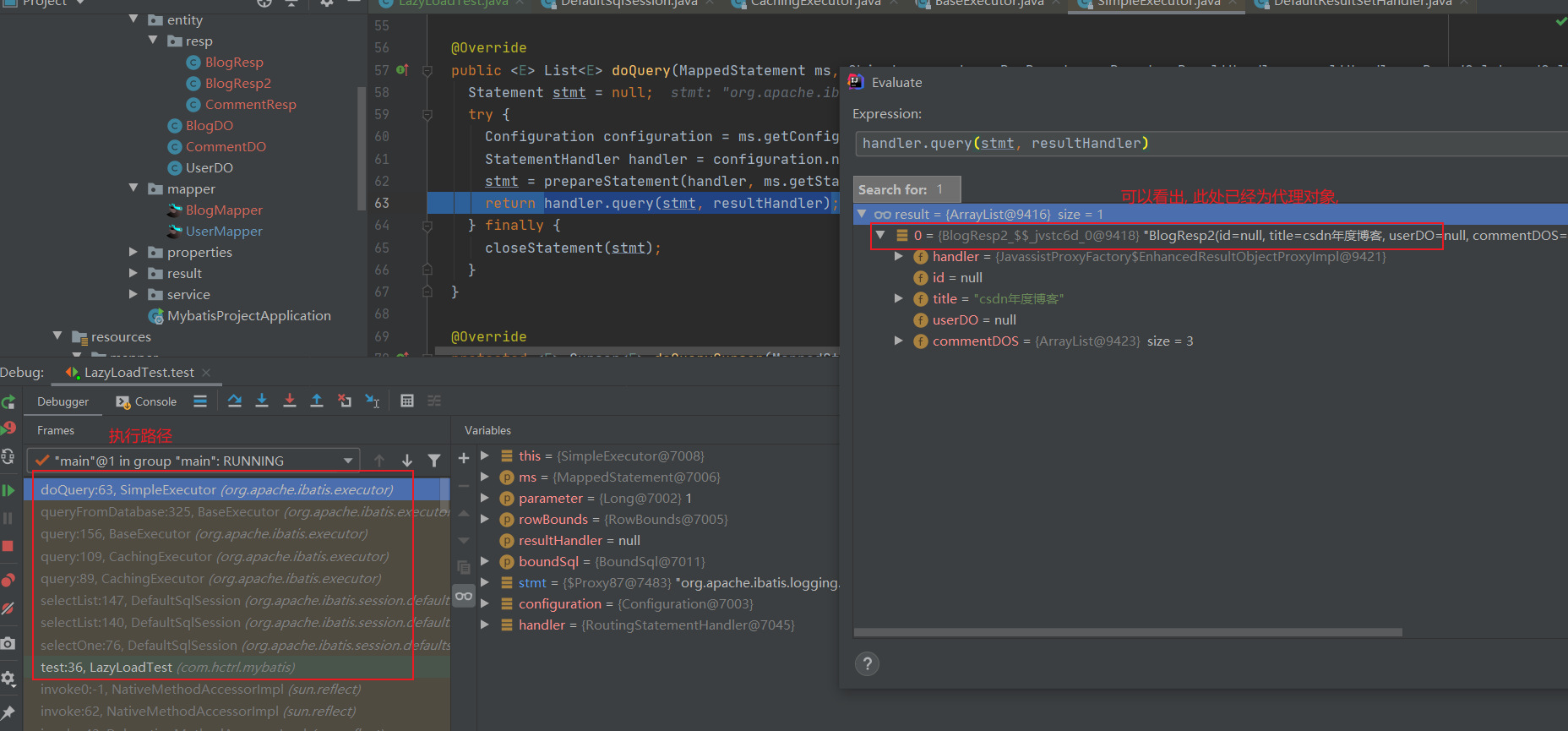This screenshot has height=731, width=1568.
Task: Click the Frames panel header
Action: (x=56, y=431)
